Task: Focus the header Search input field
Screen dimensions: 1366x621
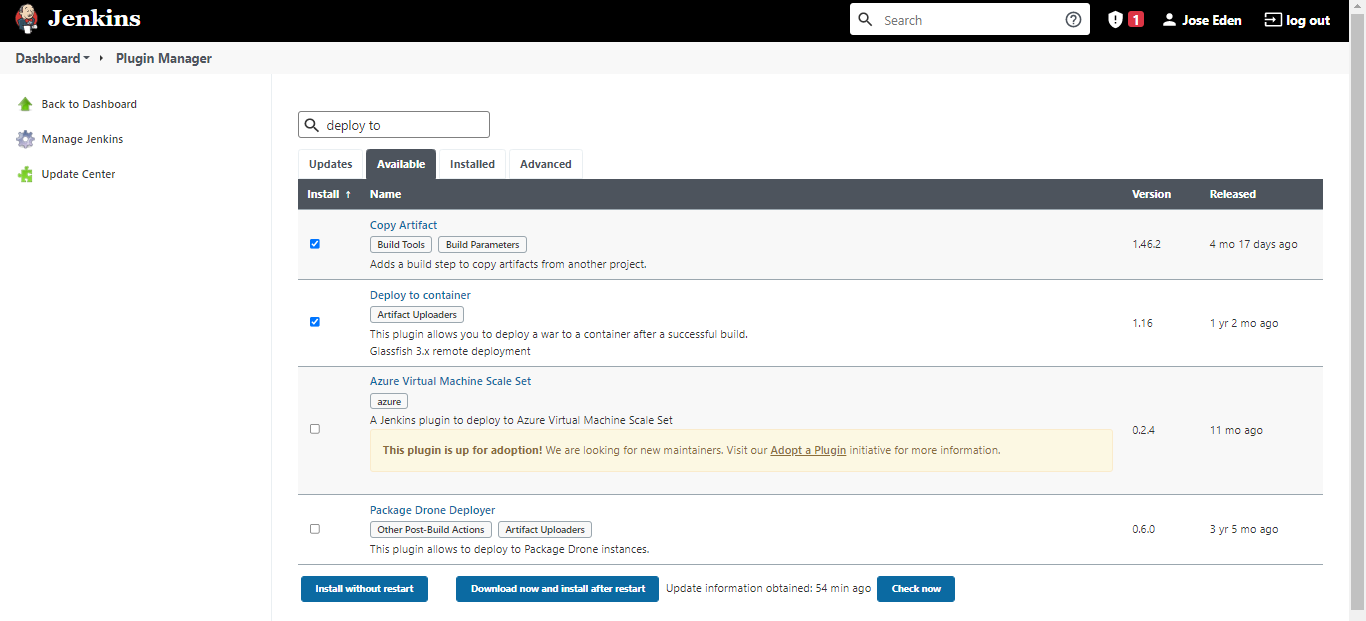Action: (970, 20)
